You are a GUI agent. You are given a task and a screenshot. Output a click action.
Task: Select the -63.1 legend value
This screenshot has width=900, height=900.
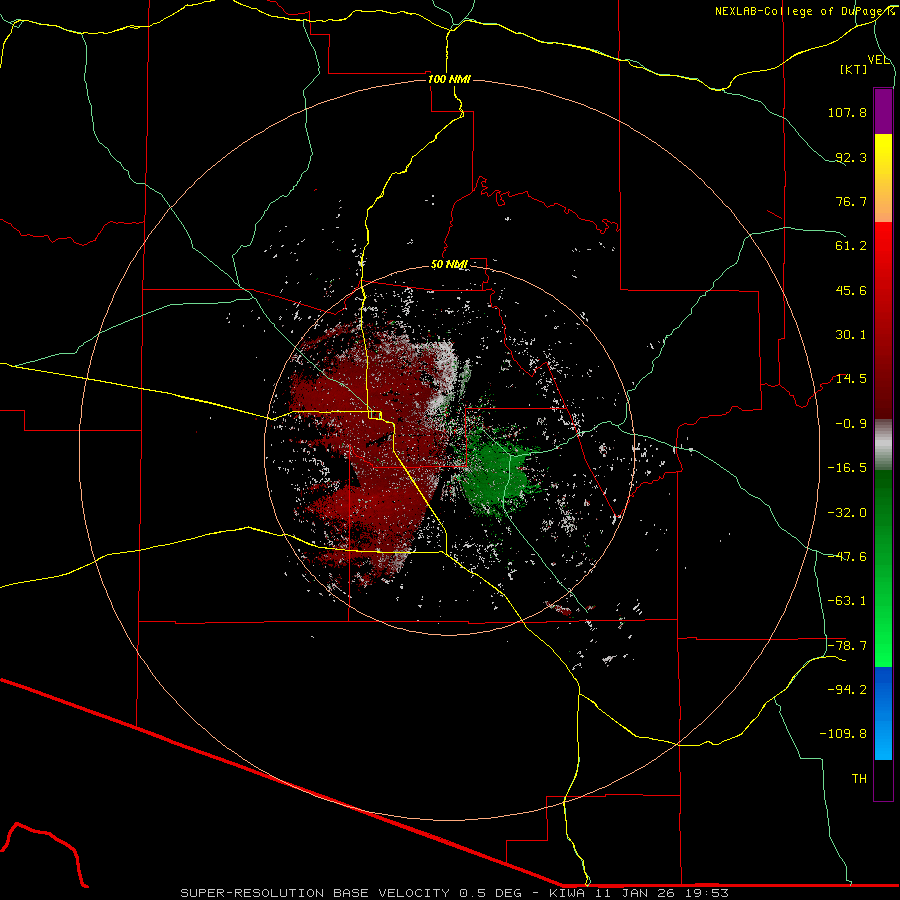pos(847,601)
